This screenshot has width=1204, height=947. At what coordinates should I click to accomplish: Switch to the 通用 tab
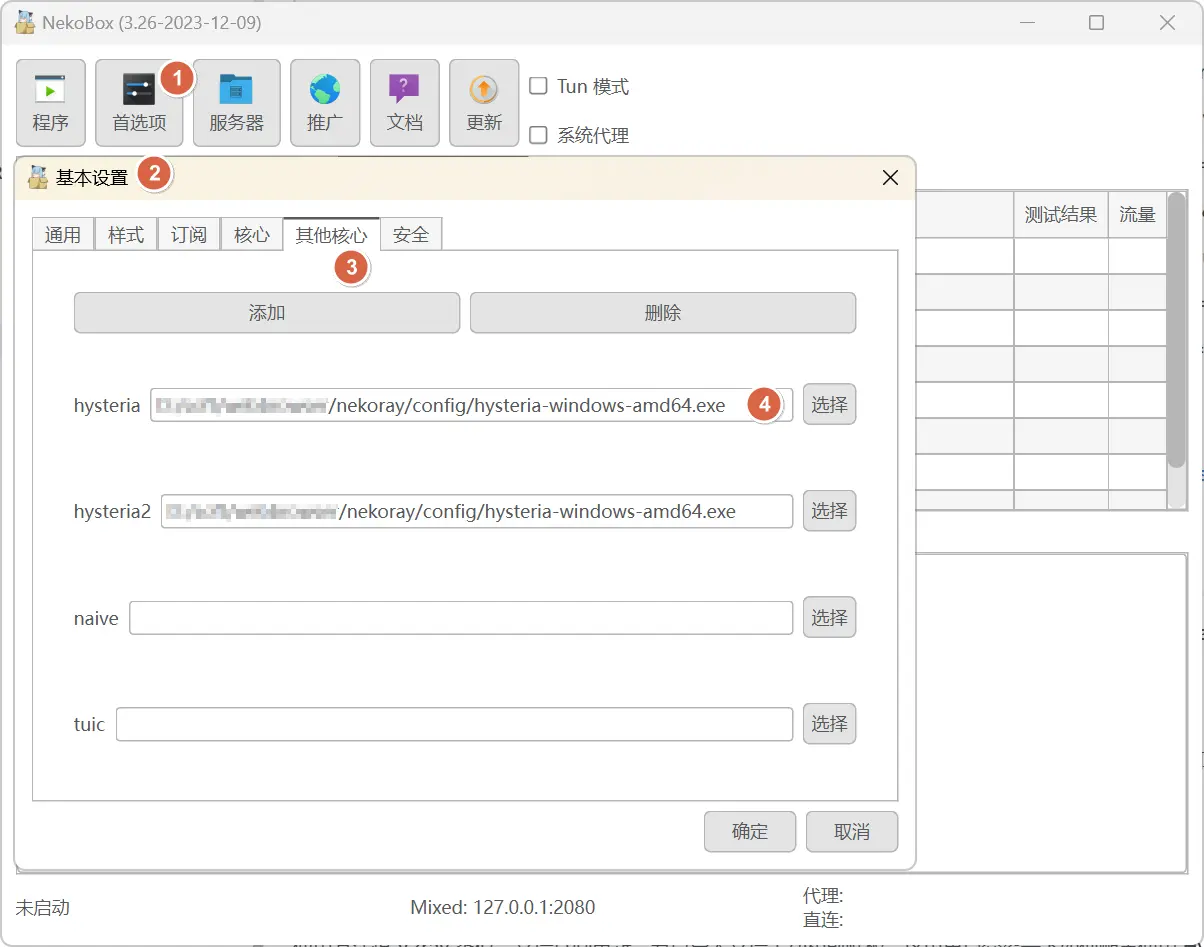pyautogui.click(x=63, y=235)
